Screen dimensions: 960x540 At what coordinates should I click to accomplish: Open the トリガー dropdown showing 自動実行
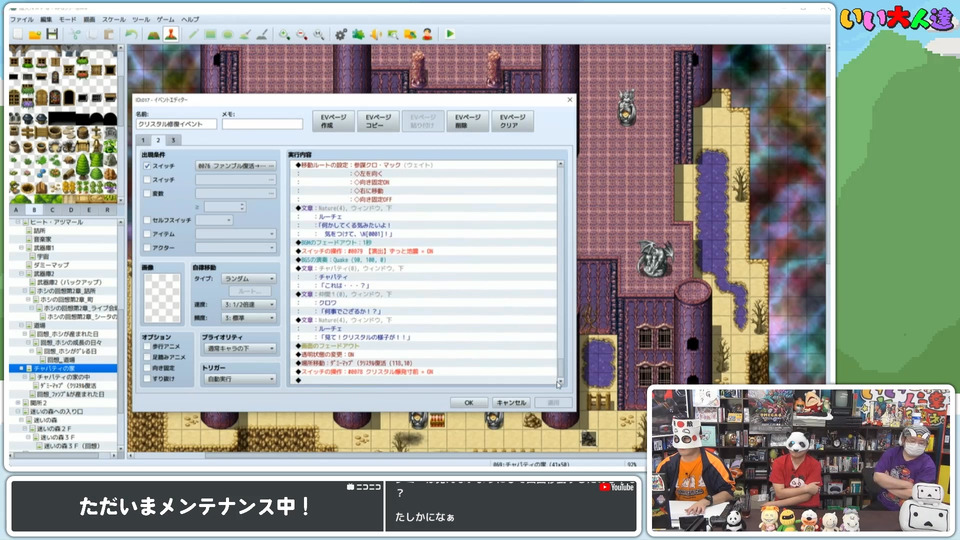(240, 379)
